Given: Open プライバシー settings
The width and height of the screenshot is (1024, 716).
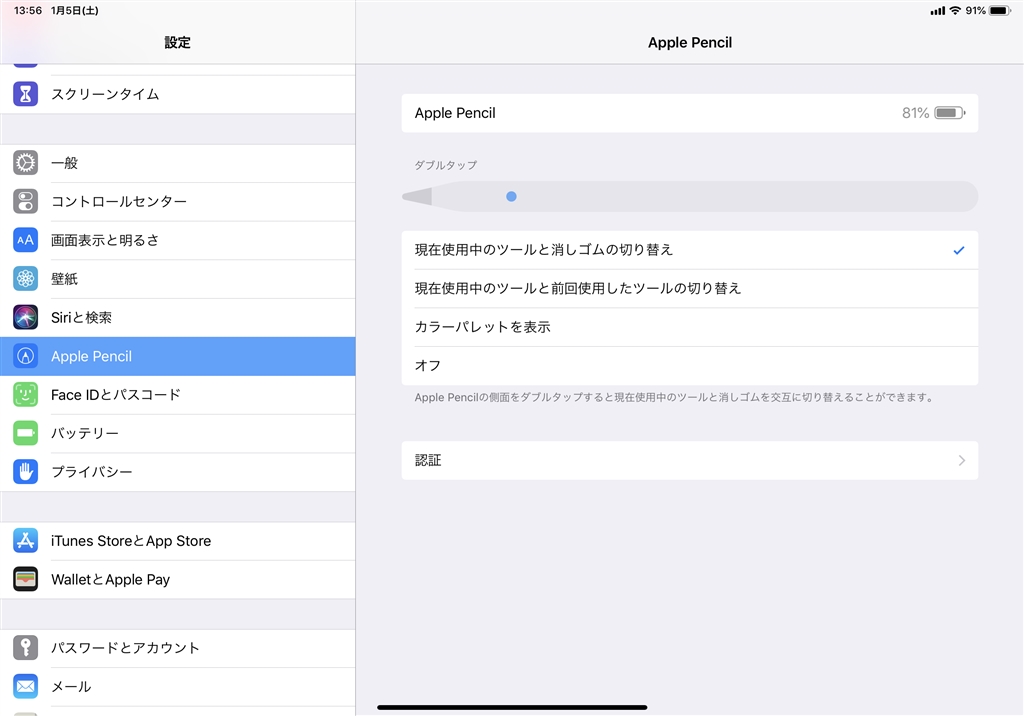Looking at the screenshot, I should pos(178,472).
